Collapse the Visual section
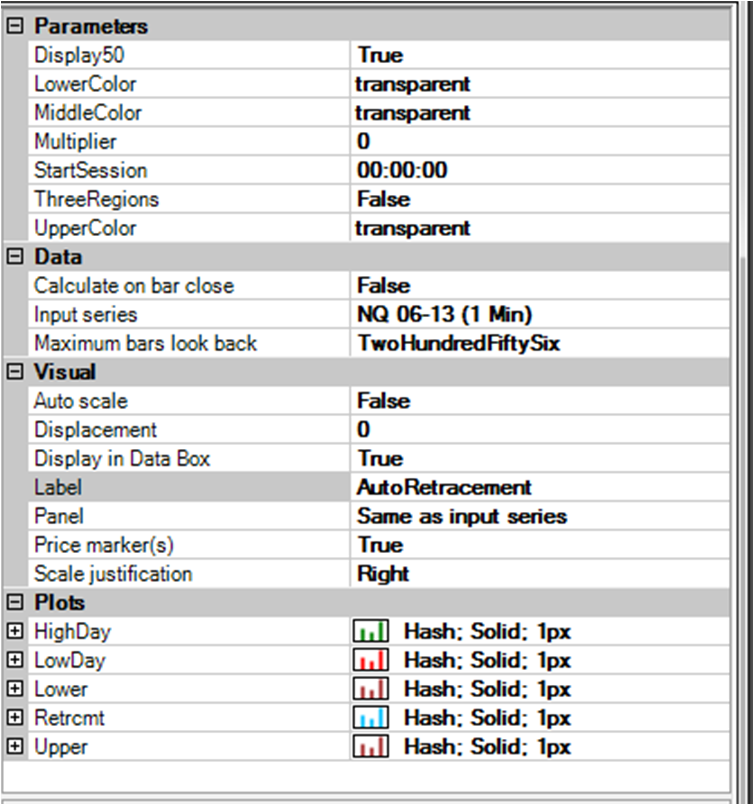The height and width of the screenshot is (805, 754). (14, 372)
